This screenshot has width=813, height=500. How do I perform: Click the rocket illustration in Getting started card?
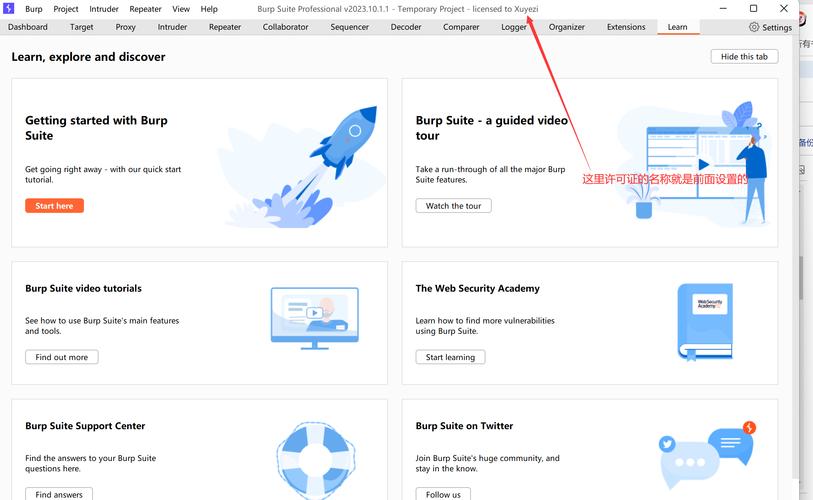click(302, 166)
